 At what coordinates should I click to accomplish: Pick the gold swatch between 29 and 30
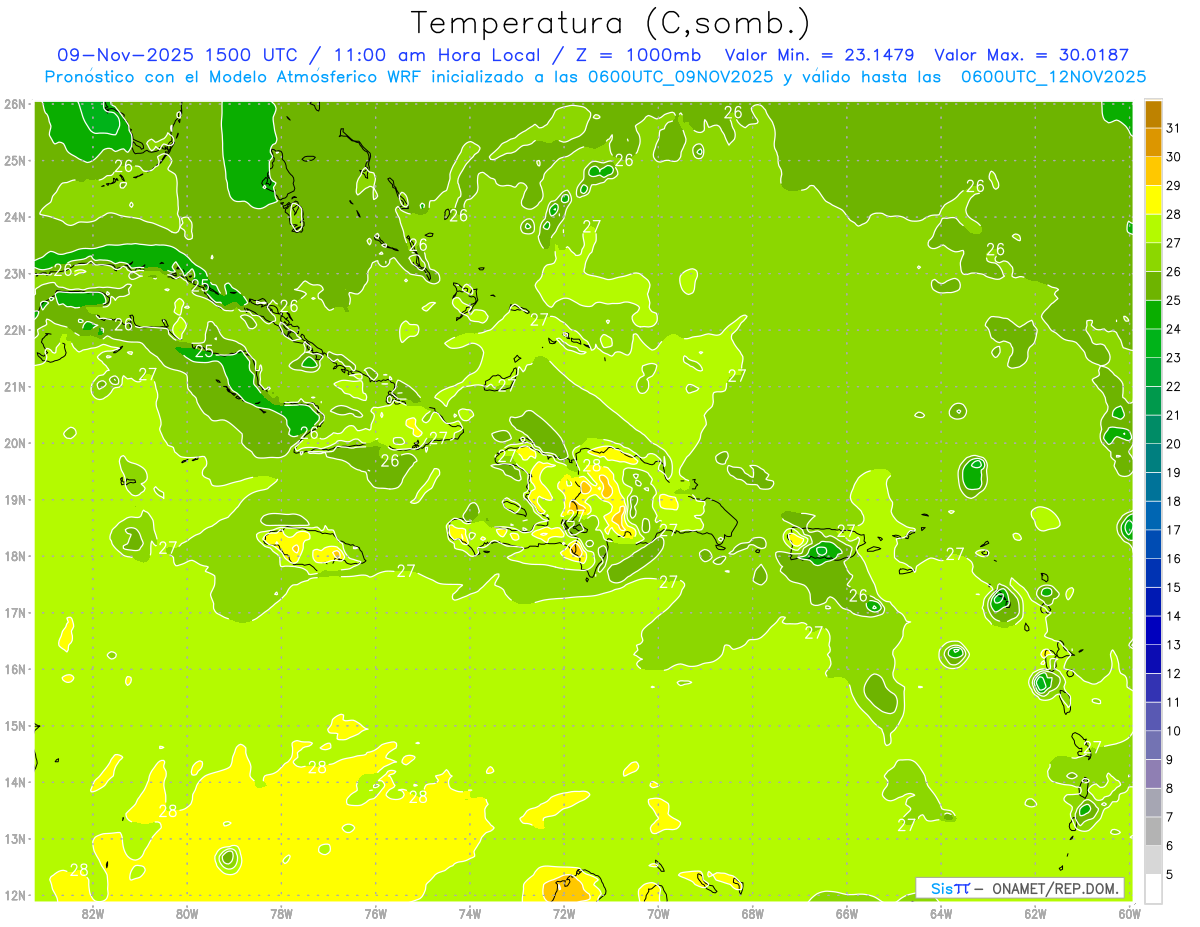click(x=1153, y=171)
